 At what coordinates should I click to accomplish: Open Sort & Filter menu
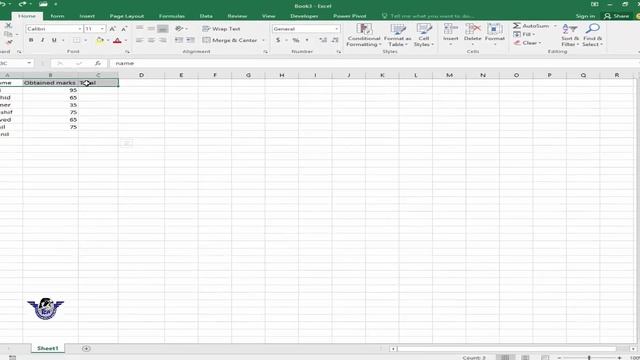pyautogui.click(x=570, y=35)
